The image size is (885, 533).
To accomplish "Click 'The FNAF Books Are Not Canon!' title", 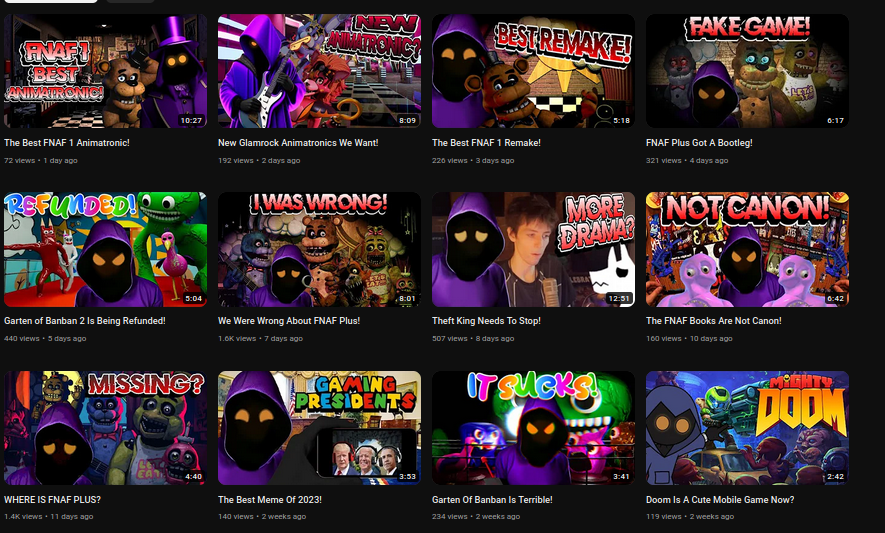I will pyautogui.click(x=714, y=321).
